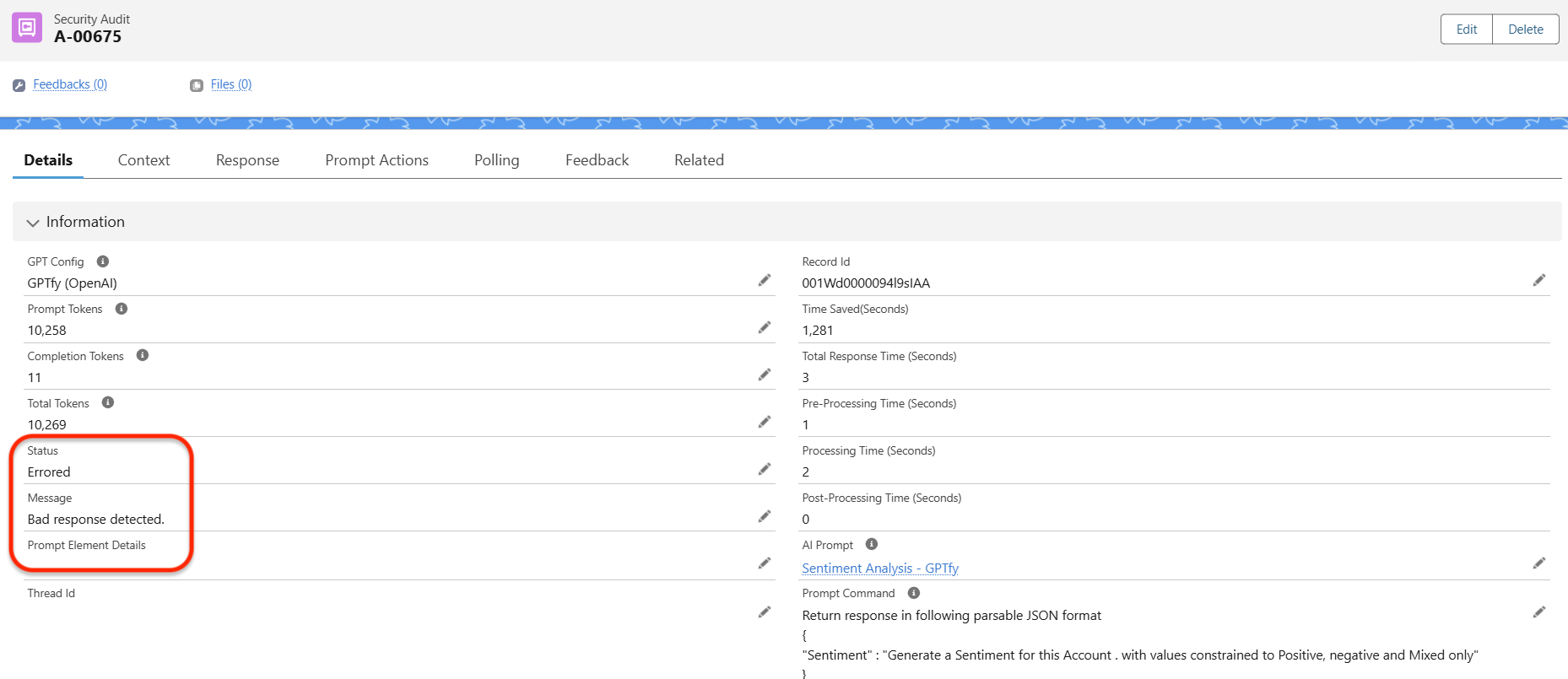Viewport: 1568px width, 679px height.
Task: Switch to the Context tab
Action: pos(143,160)
